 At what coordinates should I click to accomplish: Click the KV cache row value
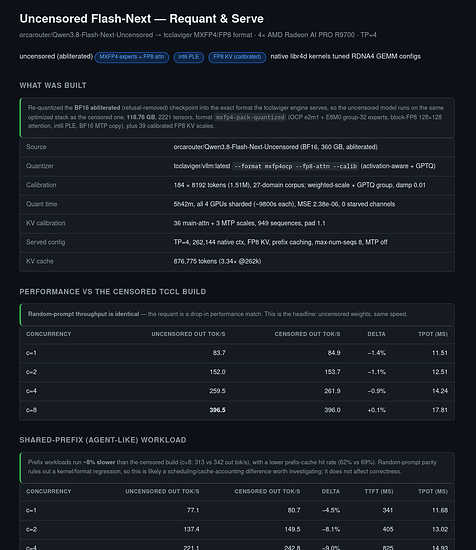pos(217,261)
